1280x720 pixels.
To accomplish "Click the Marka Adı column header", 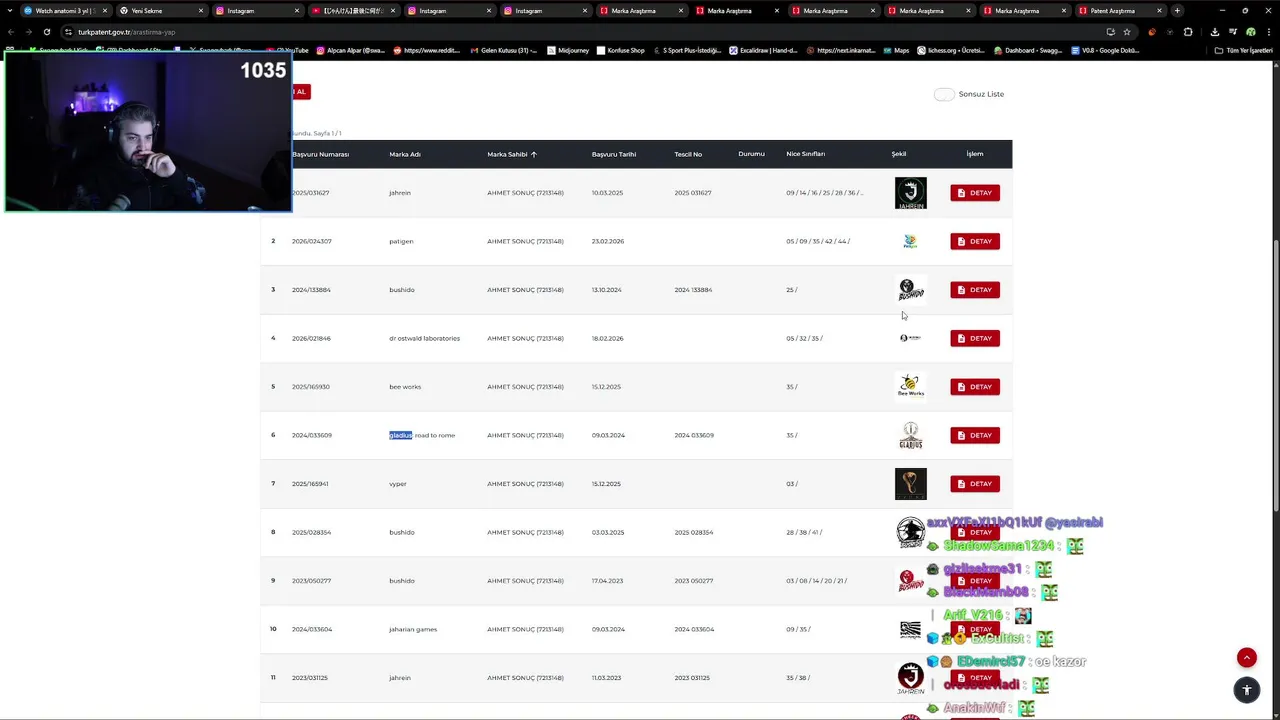I will tap(405, 154).
